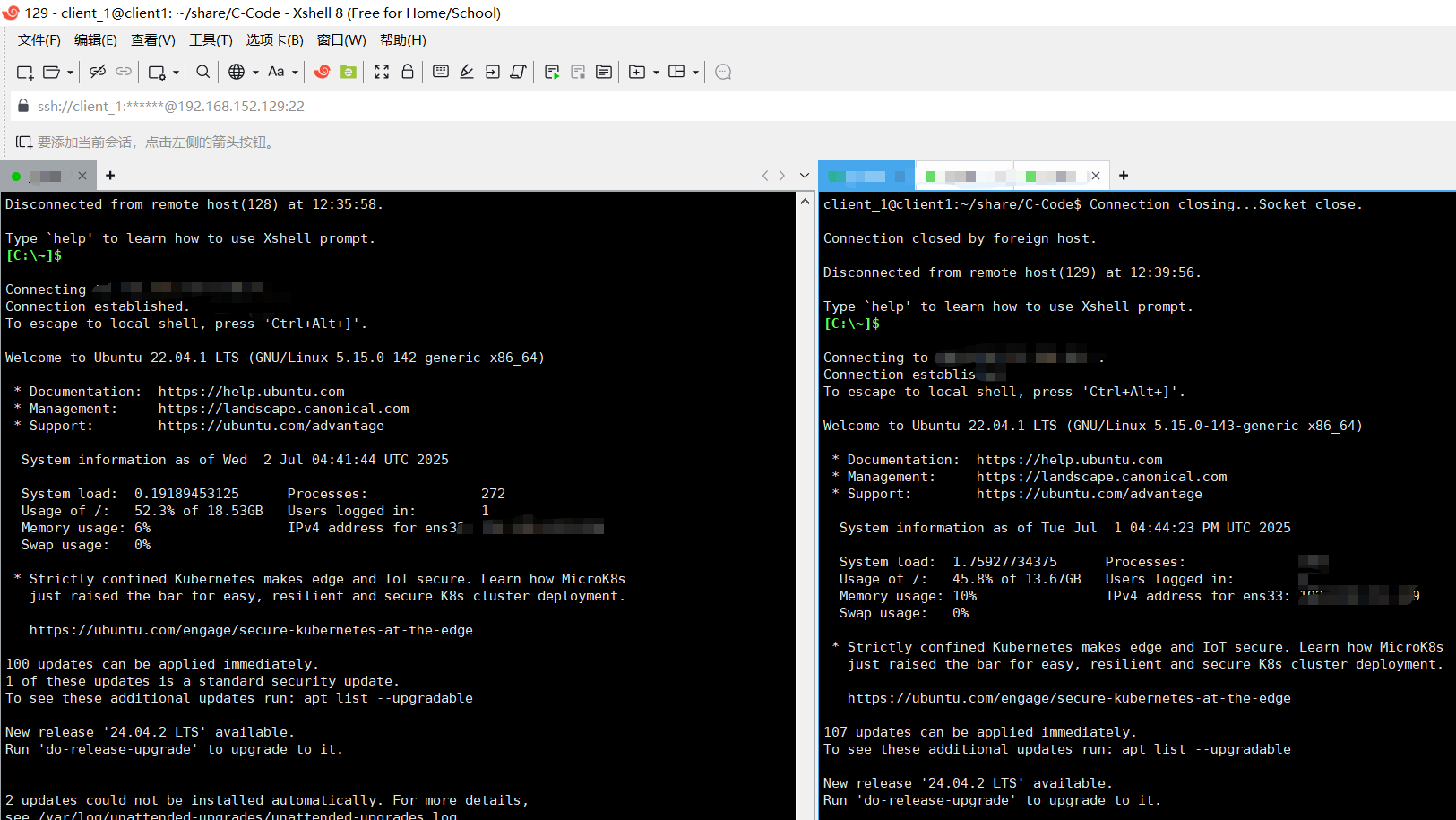Click the send-to arrow box icon
This screenshot has height=820, width=1456.
(x=493, y=72)
